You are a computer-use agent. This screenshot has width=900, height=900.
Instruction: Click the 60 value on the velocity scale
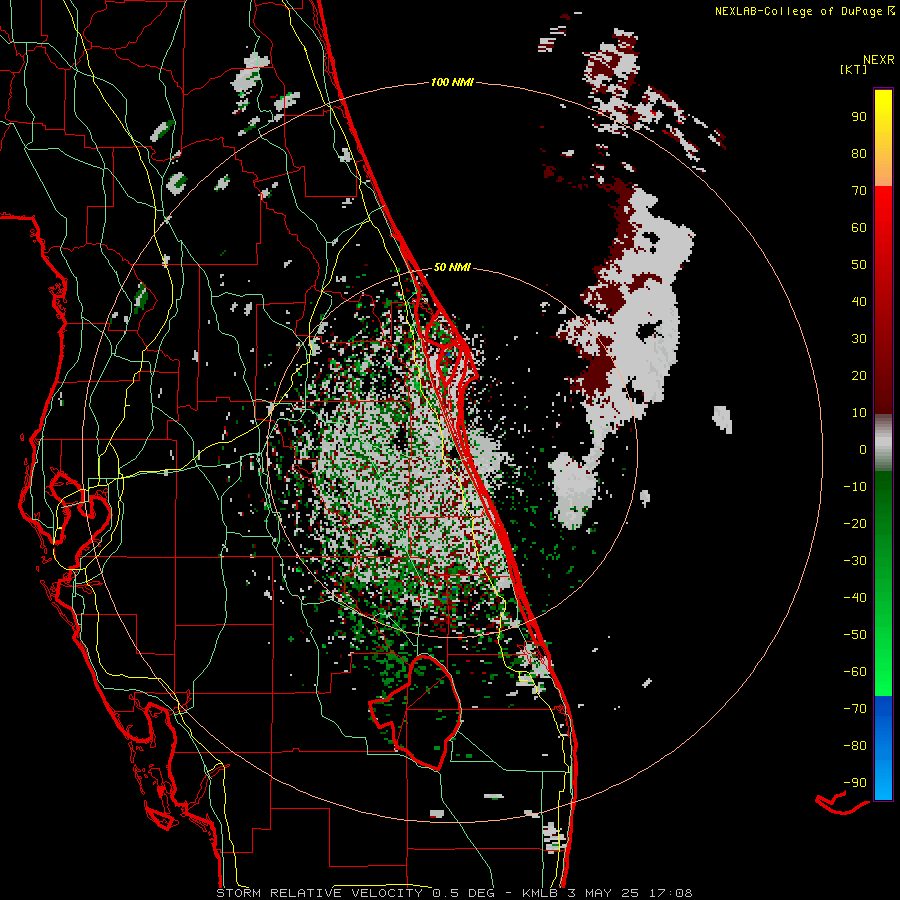click(859, 228)
